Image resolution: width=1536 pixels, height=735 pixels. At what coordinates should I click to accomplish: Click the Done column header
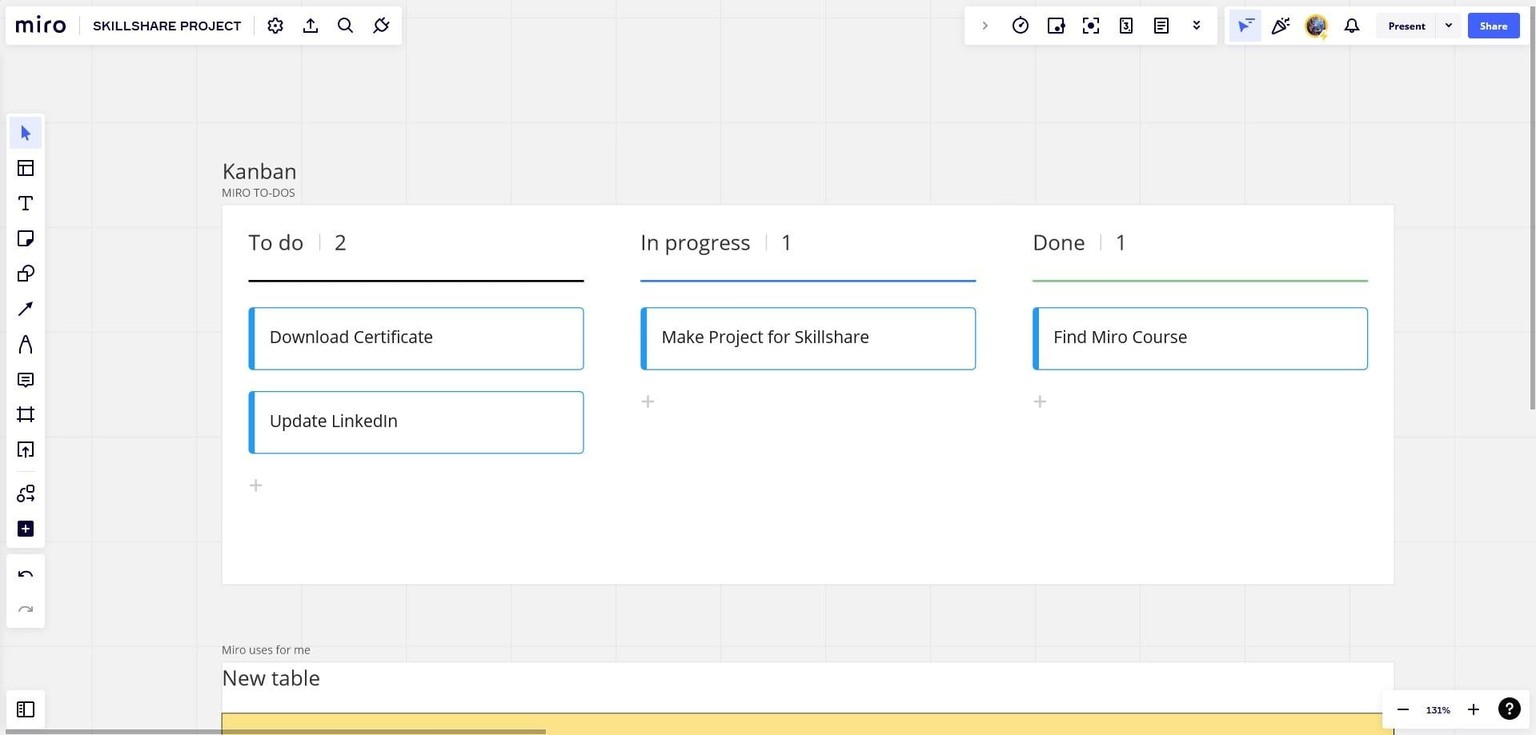[x=1058, y=243]
